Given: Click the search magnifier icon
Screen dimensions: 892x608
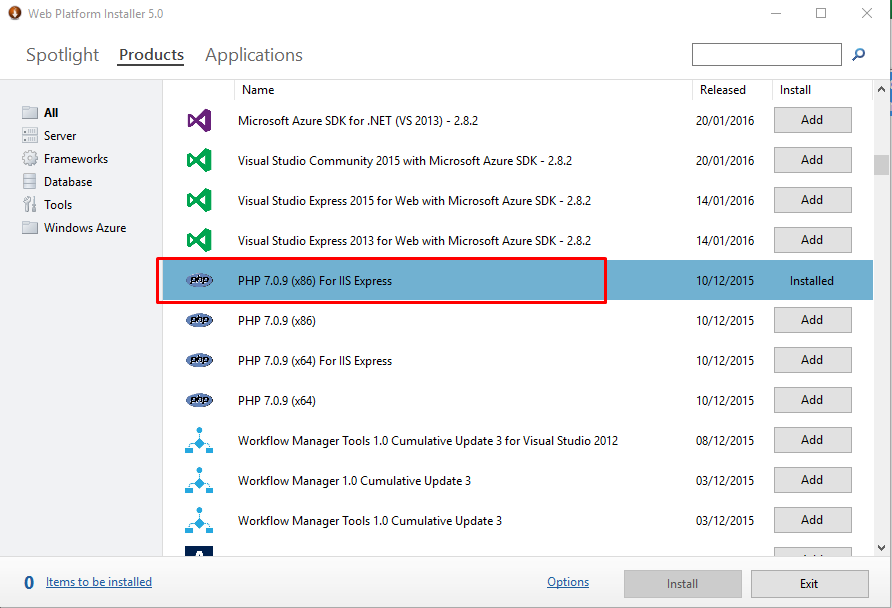Looking at the screenshot, I should click(x=858, y=55).
